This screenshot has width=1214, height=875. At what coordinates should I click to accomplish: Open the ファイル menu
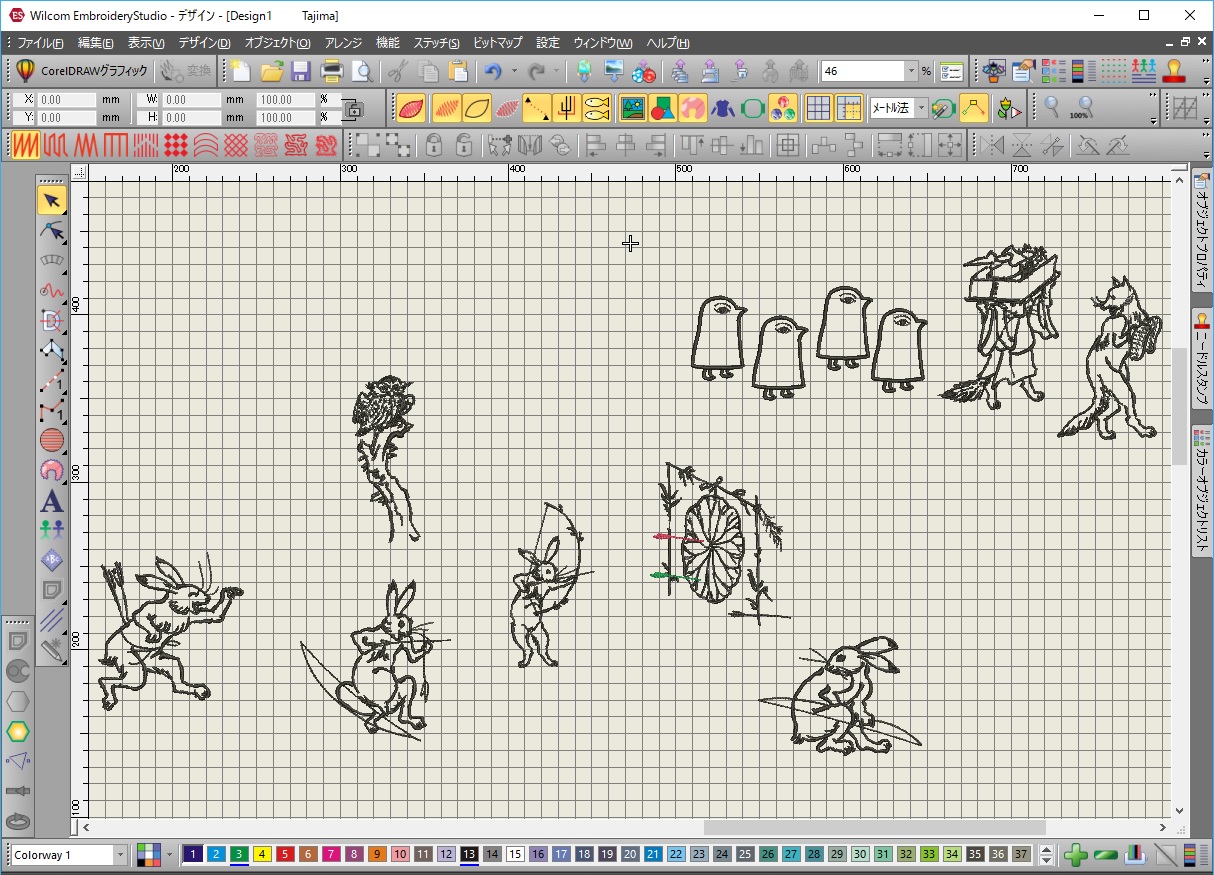click(x=40, y=43)
